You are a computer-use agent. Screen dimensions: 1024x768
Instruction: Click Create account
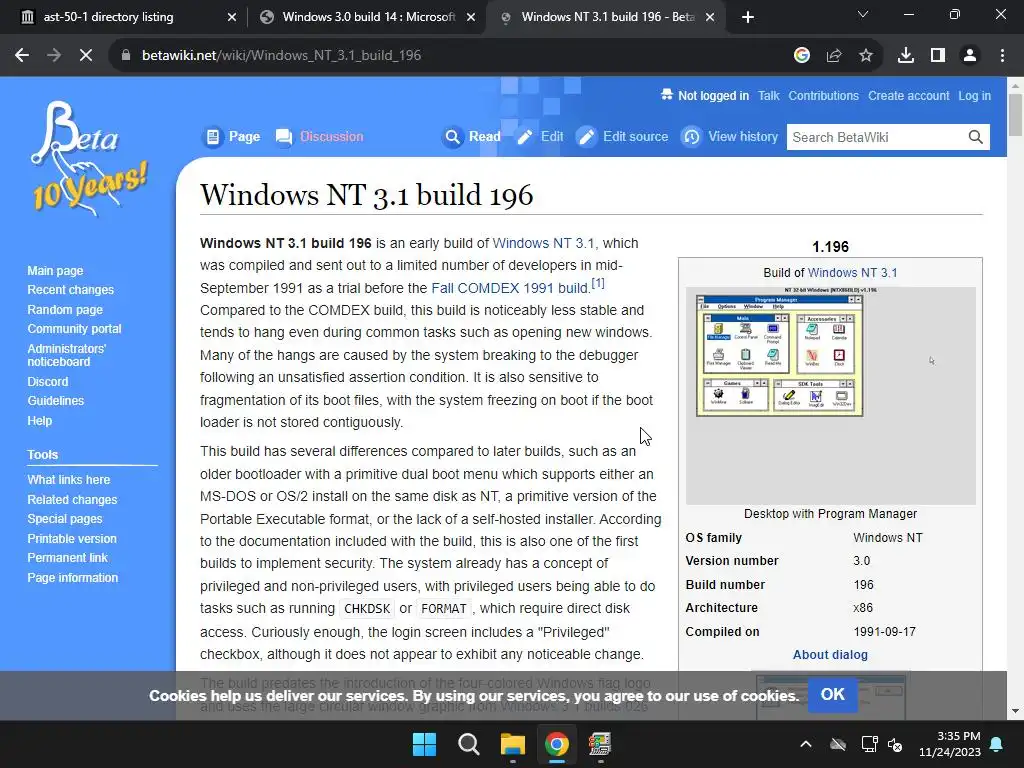(x=908, y=95)
